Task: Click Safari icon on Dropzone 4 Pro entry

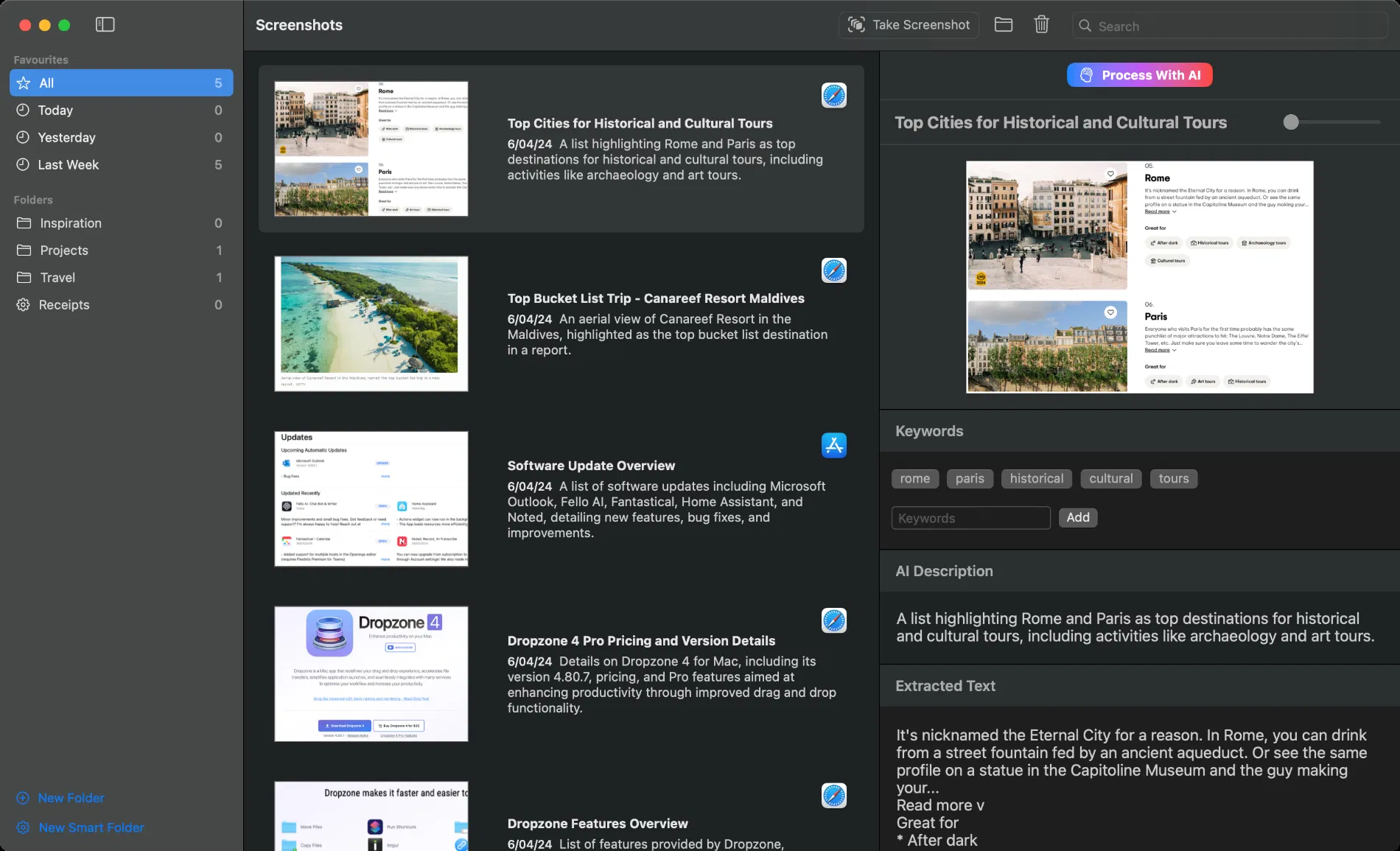Action: pyautogui.click(x=833, y=621)
